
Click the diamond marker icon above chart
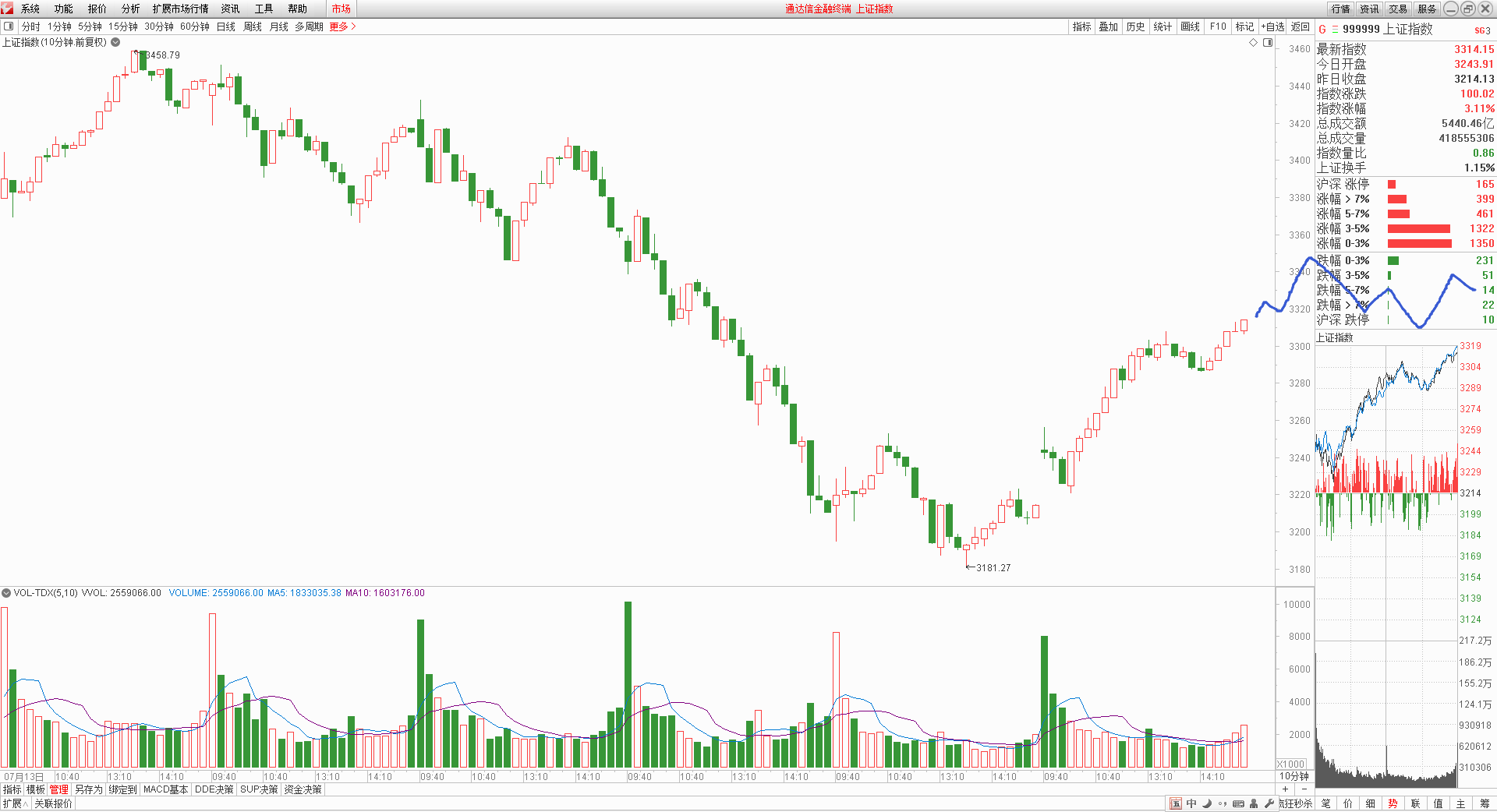click(x=1254, y=43)
